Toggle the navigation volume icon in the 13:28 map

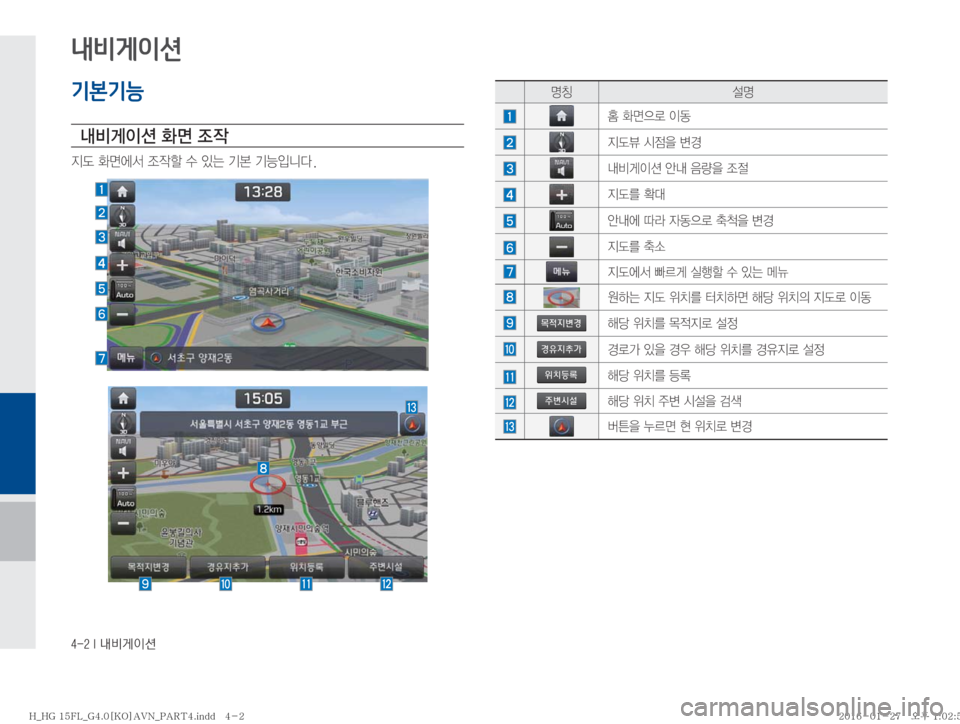click(122, 239)
